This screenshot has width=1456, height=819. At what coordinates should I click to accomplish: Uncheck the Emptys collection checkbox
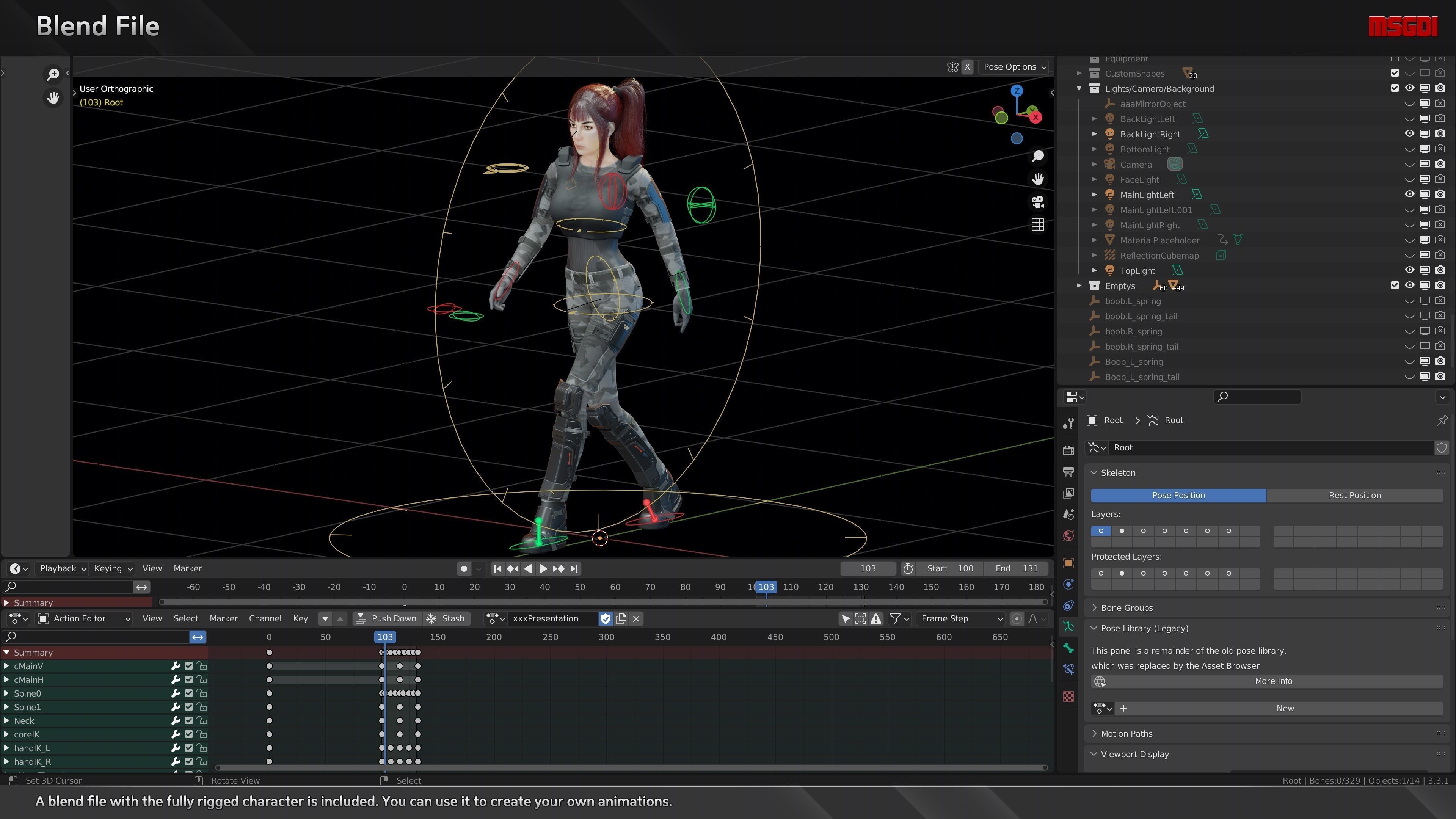[x=1395, y=286]
